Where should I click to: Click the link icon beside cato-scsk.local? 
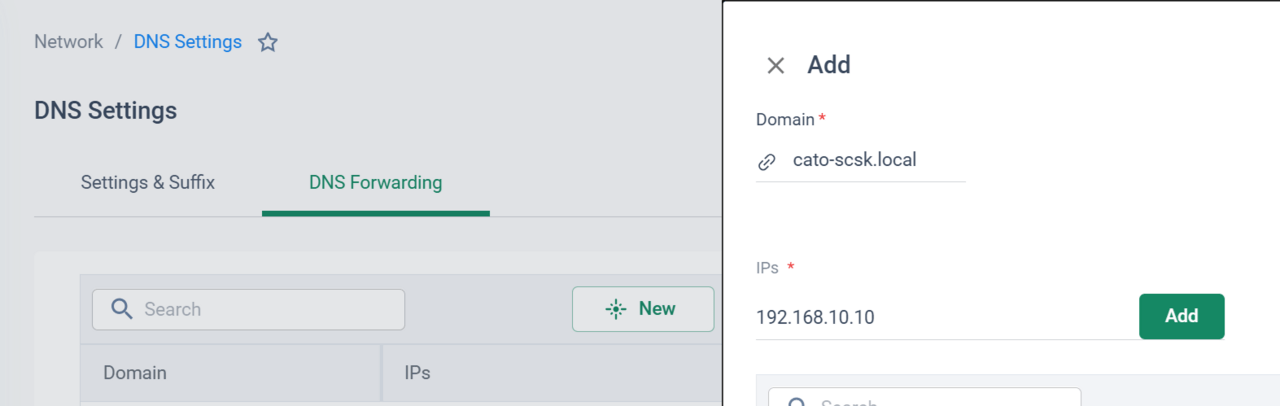tap(767, 160)
